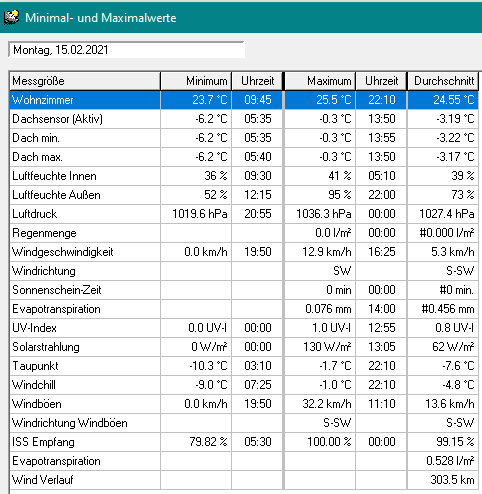Image resolution: width=482 pixels, height=494 pixels.
Task: Select the ISS Empfang row
Action: click(x=244, y=442)
